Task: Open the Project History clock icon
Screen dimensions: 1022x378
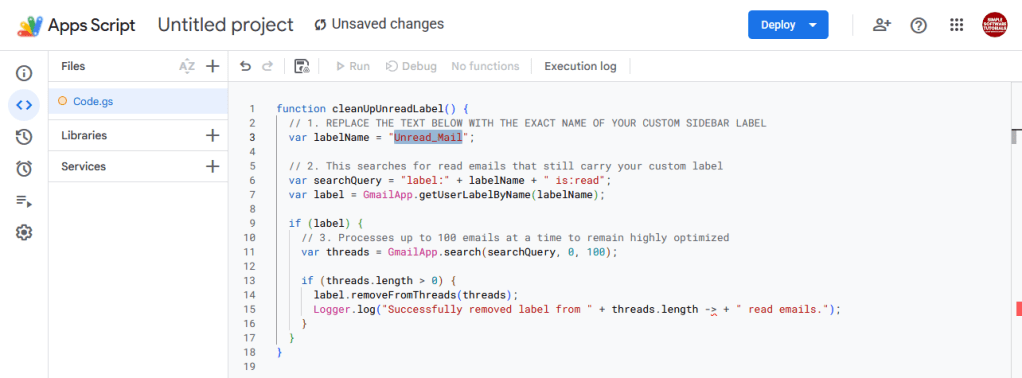Action: pos(24,137)
